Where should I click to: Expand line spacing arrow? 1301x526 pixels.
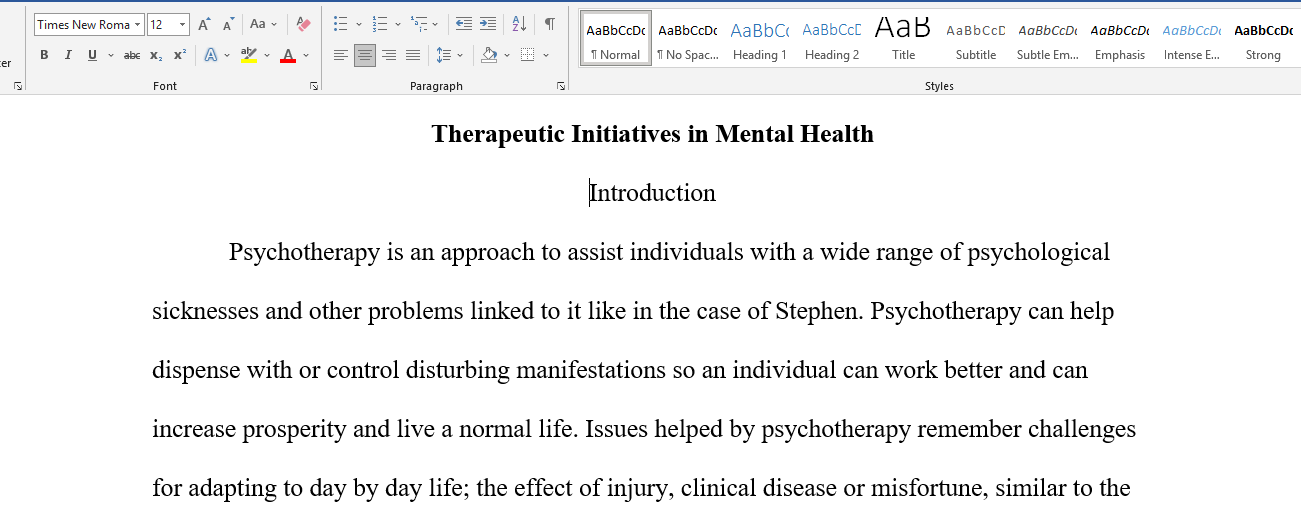coord(461,55)
